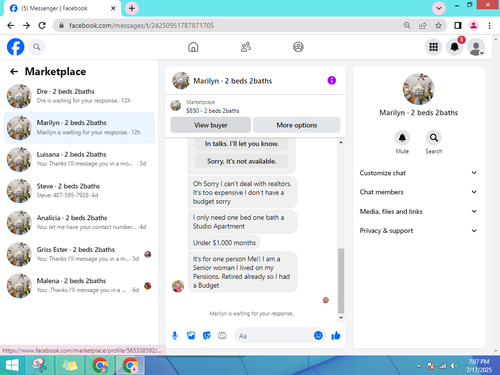Open Snipping Tool in the taskbar
The width and height of the screenshot is (500, 375).
(39, 365)
